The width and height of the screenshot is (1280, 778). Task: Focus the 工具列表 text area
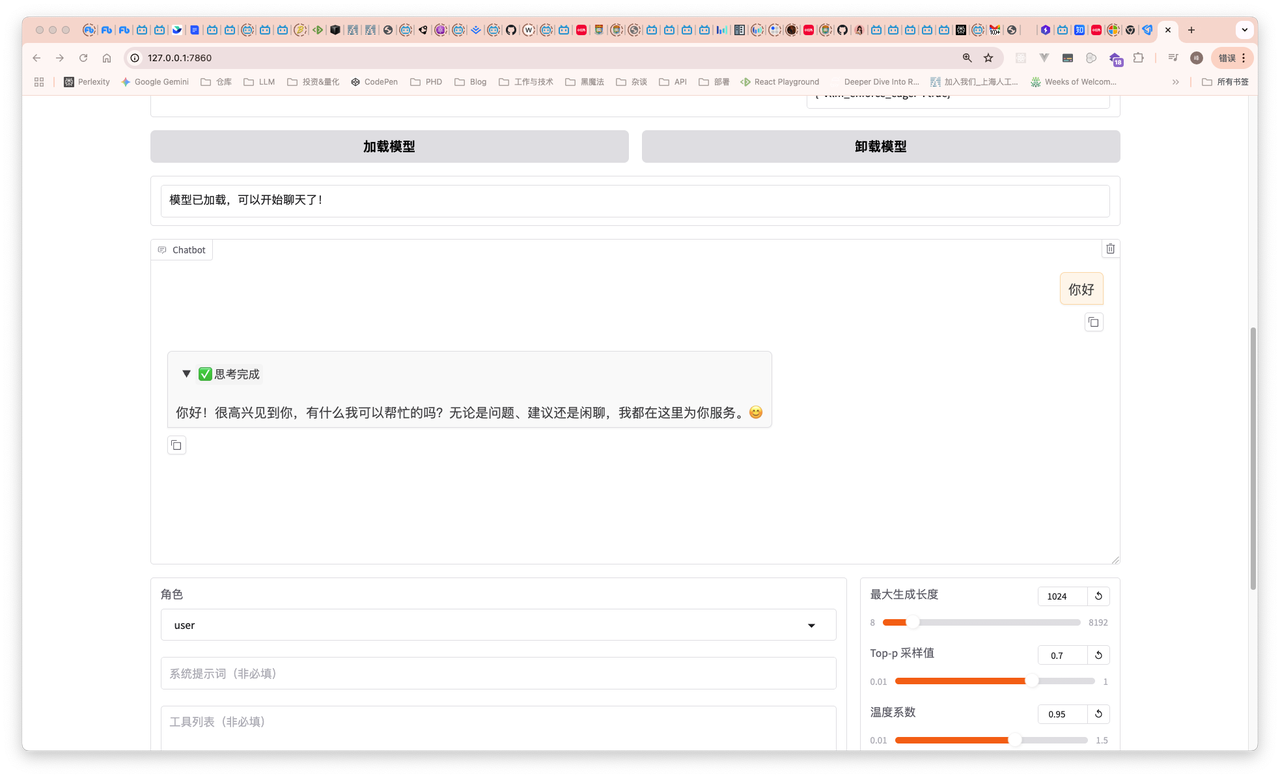(498, 728)
